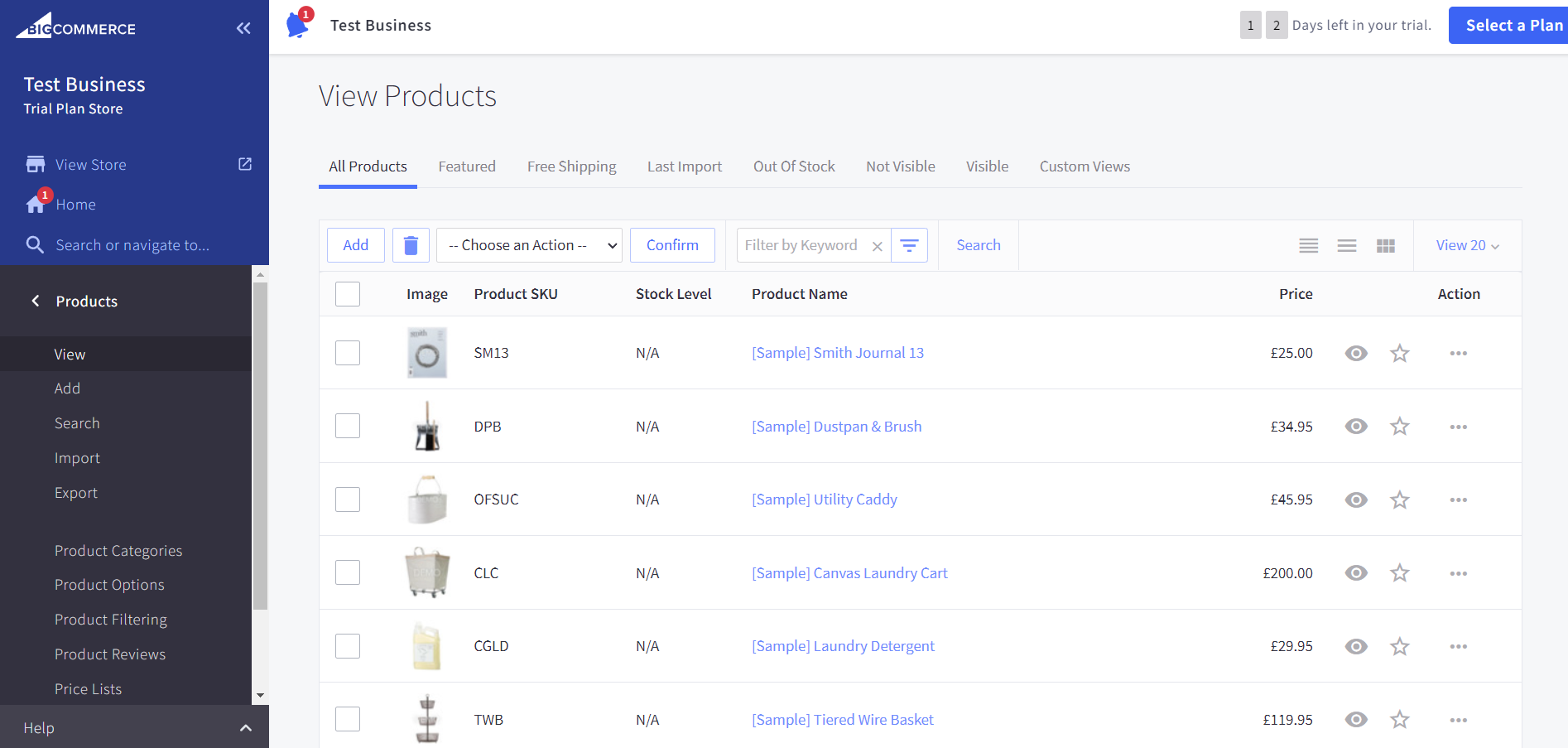This screenshot has height=748, width=1568.
Task: Click the Filter by Keyword input field
Action: (x=801, y=244)
